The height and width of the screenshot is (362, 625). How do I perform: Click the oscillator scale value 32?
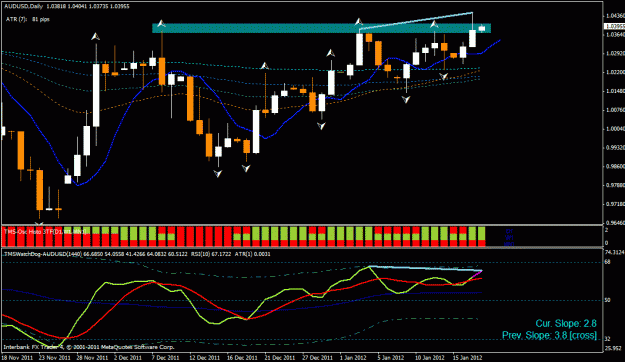607,339
